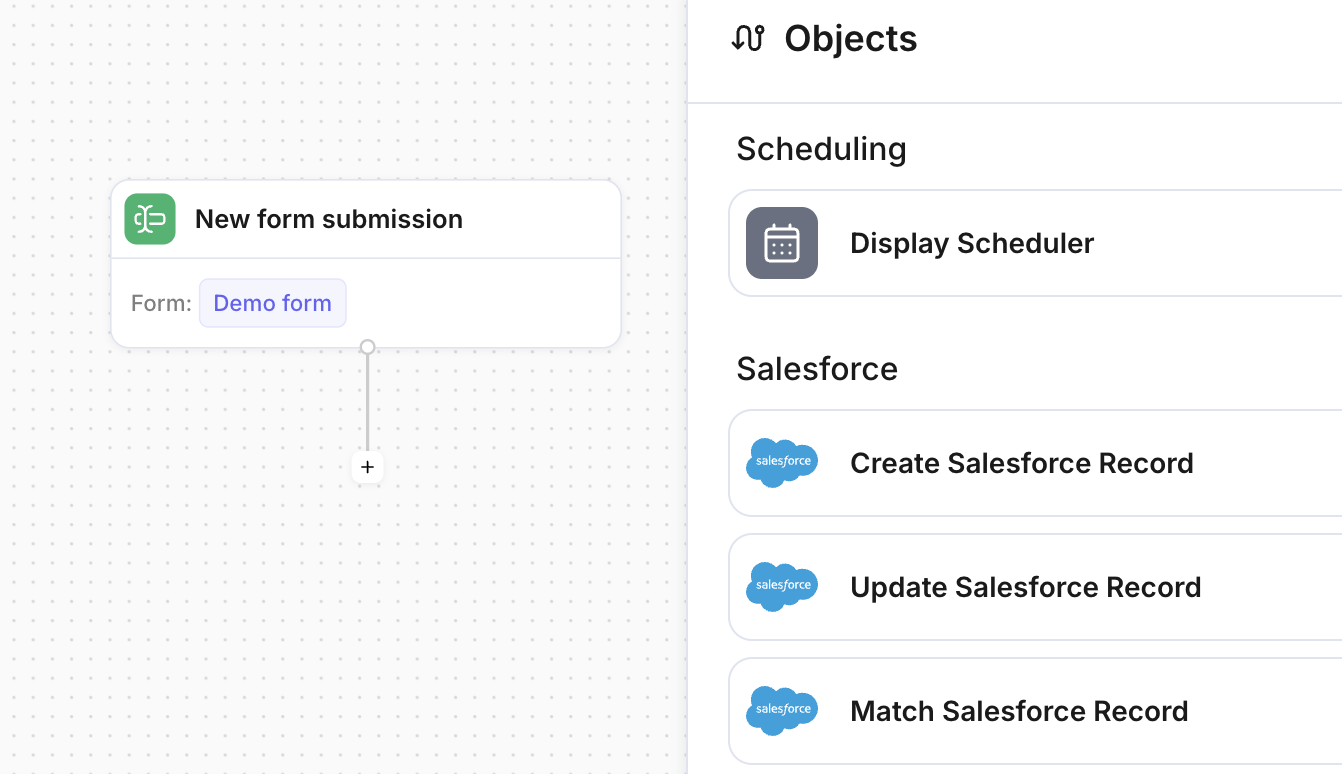Click the Update Salesforce Record cloud icon
This screenshot has width=1342, height=774.
point(782,587)
